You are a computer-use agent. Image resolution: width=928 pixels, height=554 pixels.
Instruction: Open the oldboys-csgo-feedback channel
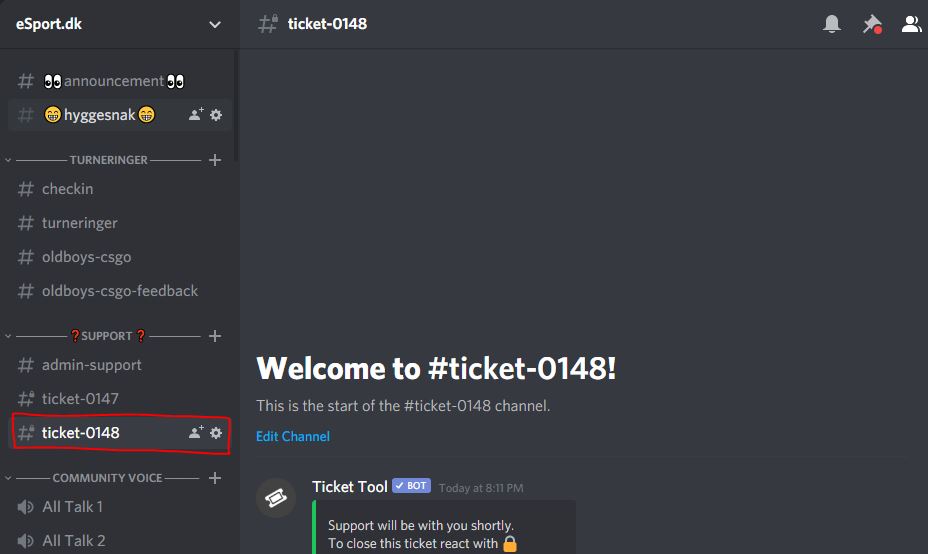pyautogui.click(x=119, y=291)
